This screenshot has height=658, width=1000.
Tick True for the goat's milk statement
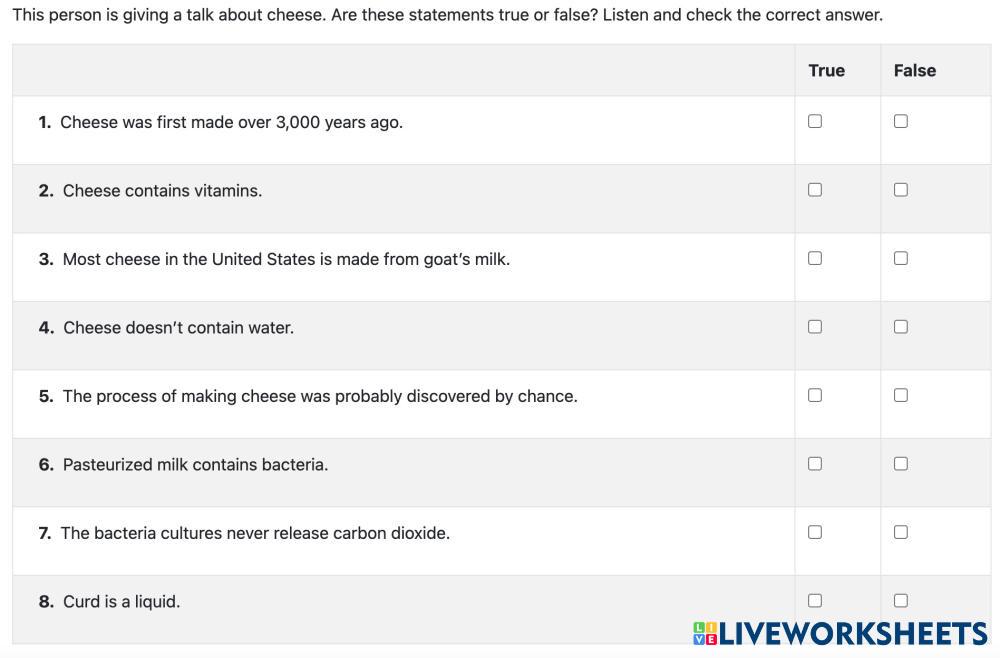coord(815,258)
